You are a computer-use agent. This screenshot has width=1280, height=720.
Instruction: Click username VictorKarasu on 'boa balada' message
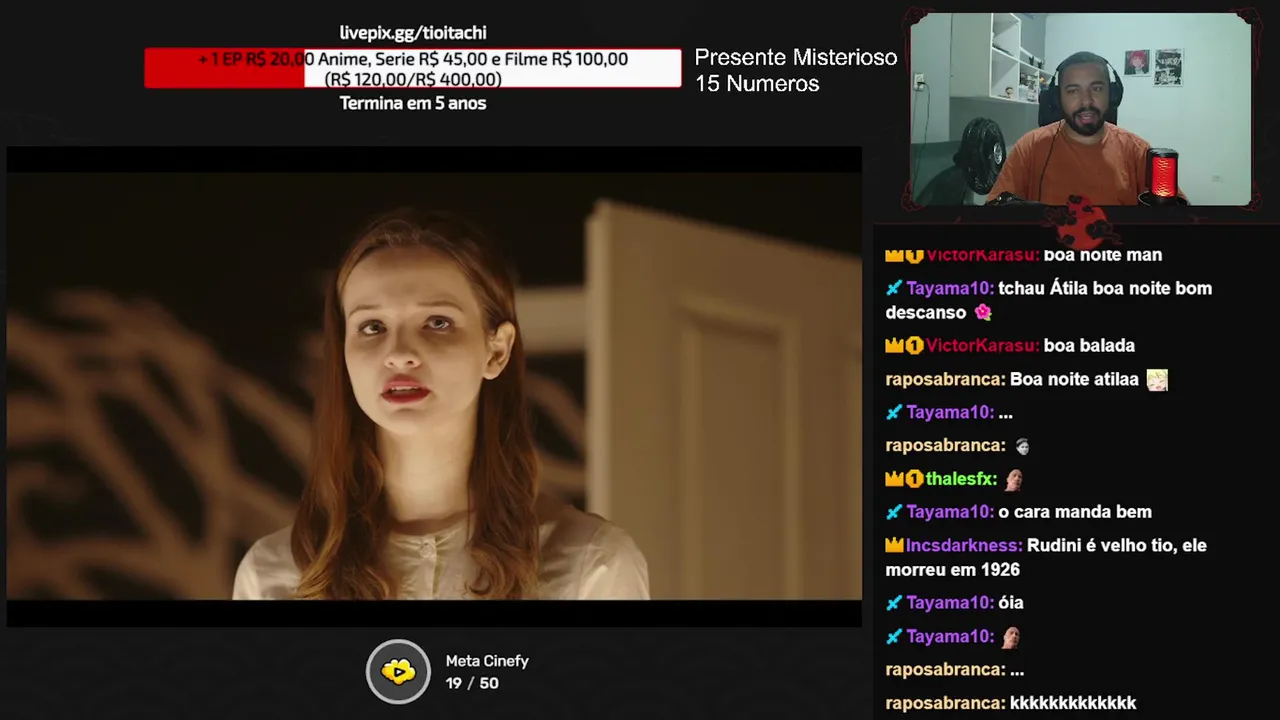[982, 346]
